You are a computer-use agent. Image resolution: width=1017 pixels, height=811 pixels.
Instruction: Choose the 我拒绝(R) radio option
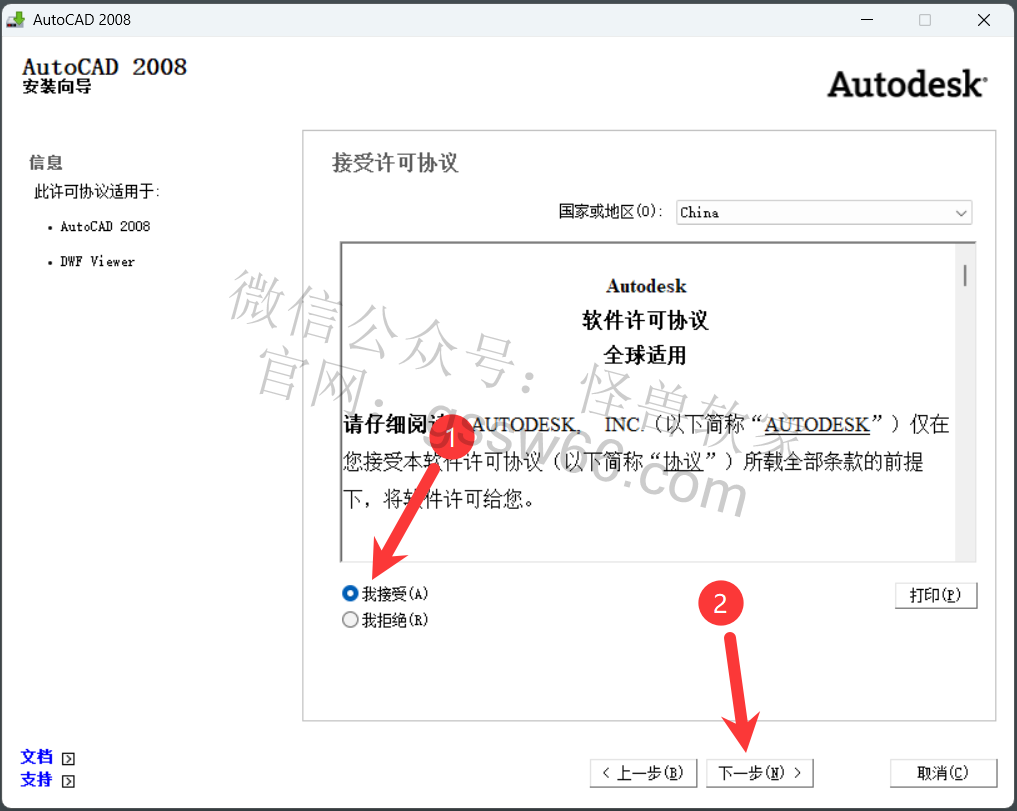pos(350,620)
